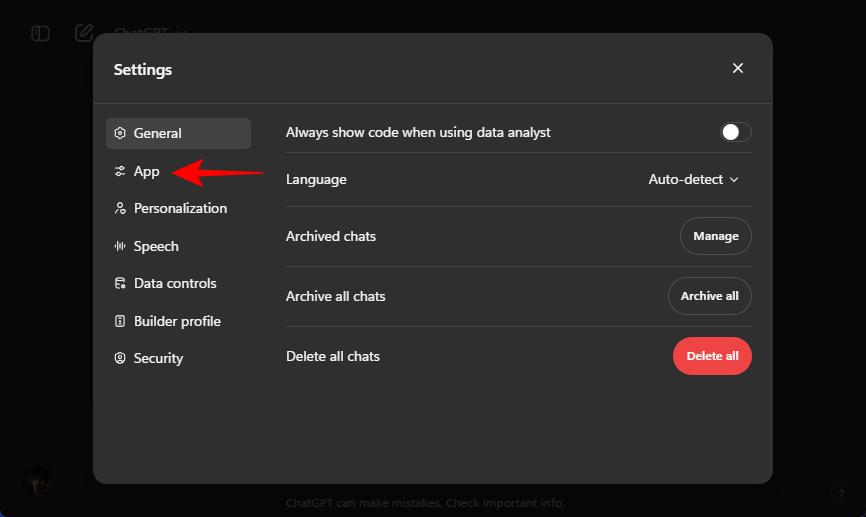866x517 pixels.
Task: Toggle the sidebar panel icon at top left
Action: (x=40, y=33)
